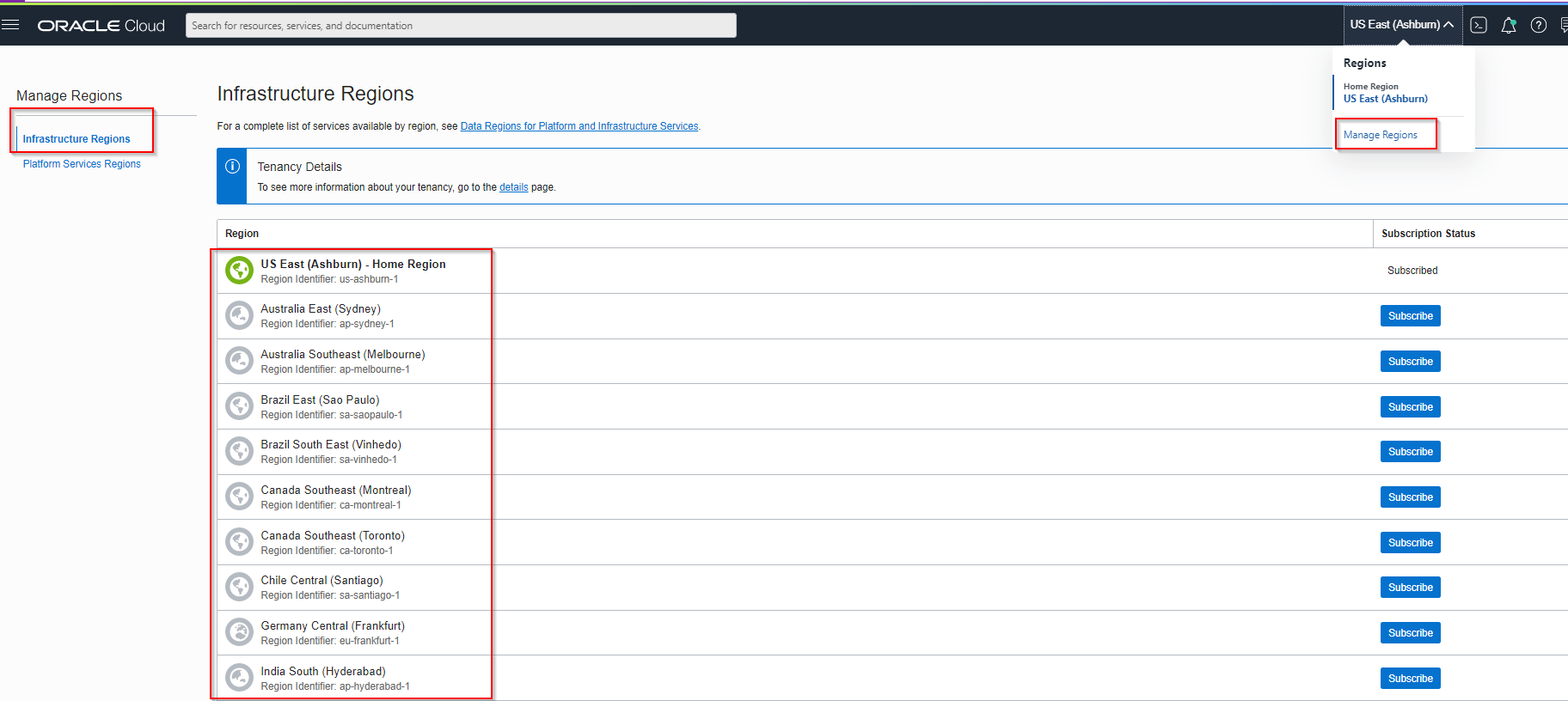Select US East (Ashburn) home region entry

click(x=1385, y=99)
